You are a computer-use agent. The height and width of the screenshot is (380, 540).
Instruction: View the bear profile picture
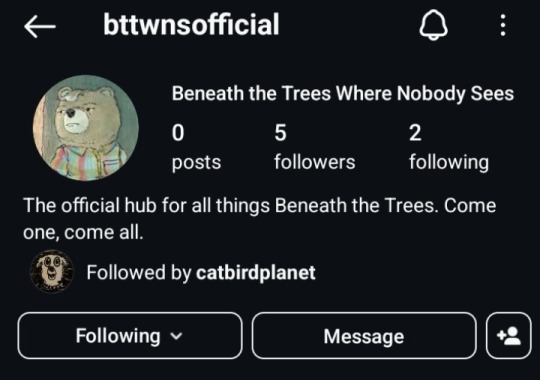coord(86,128)
